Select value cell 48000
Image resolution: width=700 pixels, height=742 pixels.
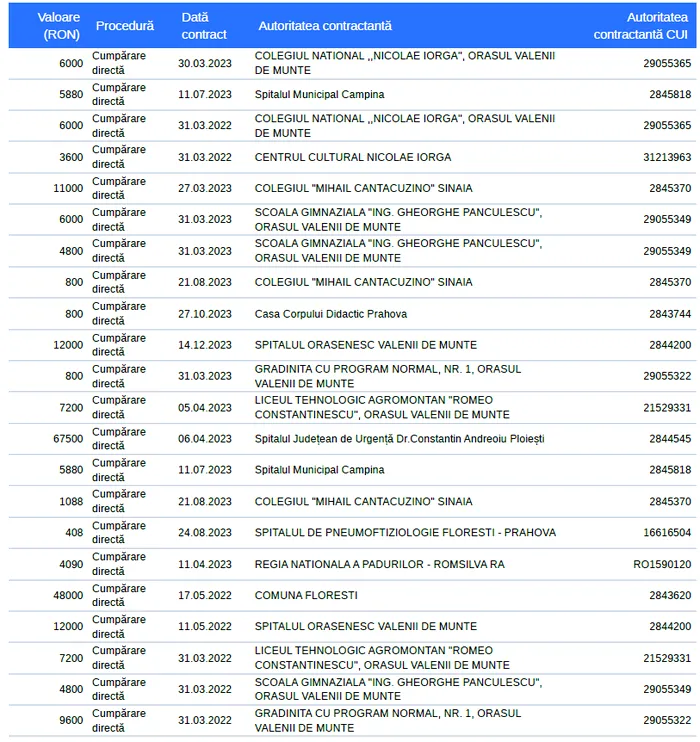tap(68, 595)
